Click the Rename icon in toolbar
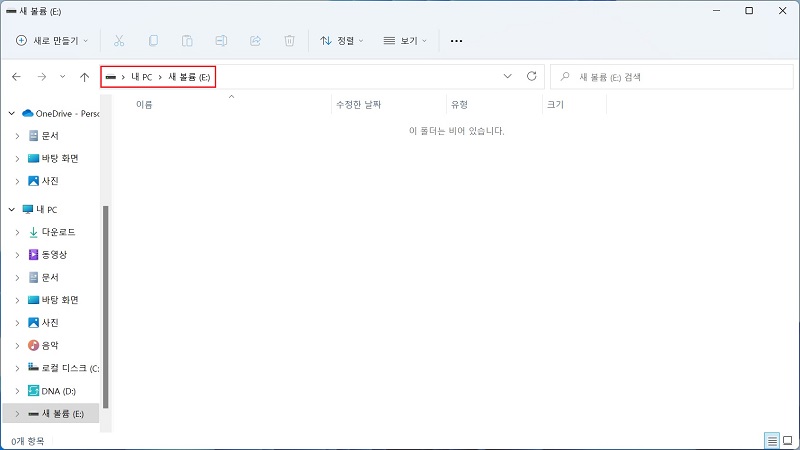The height and width of the screenshot is (450, 800). tap(221, 41)
